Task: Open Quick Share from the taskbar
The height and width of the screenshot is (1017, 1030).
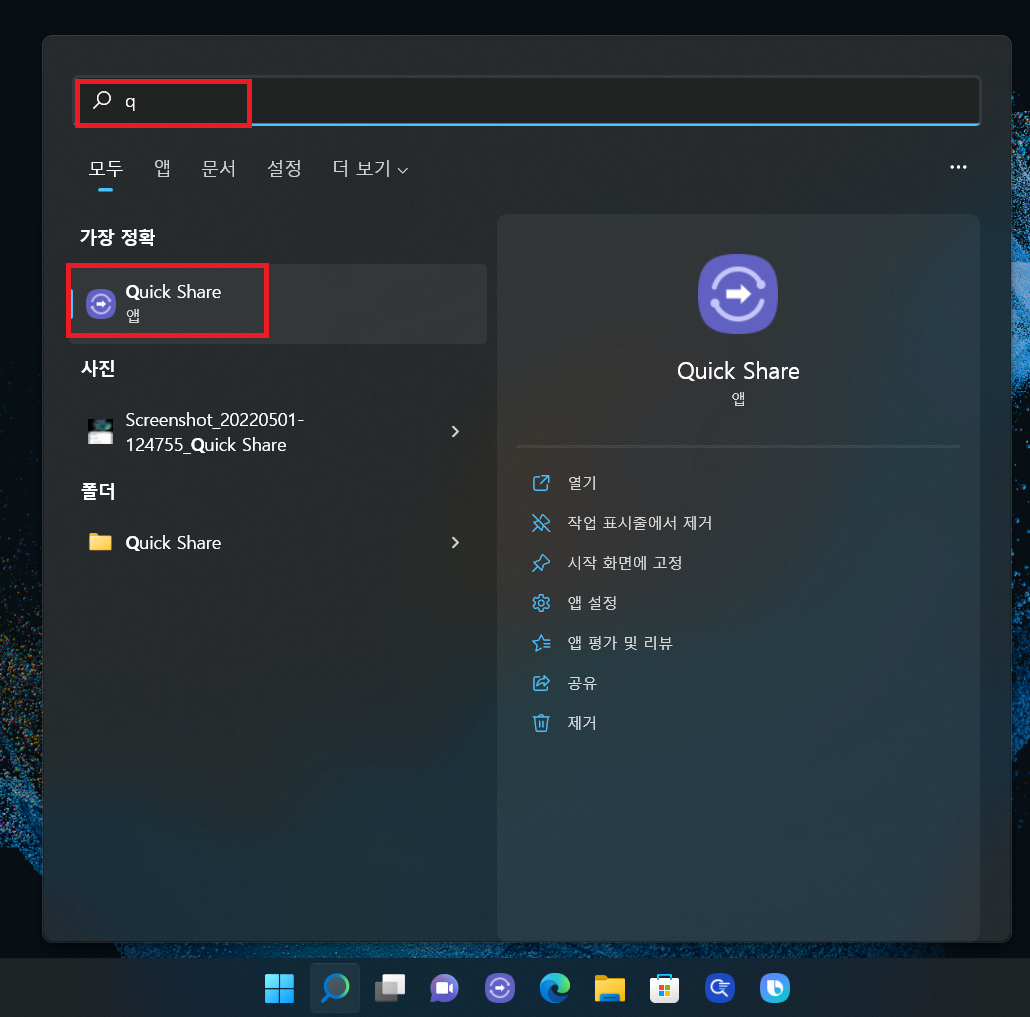Action: pyautogui.click(x=500, y=988)
